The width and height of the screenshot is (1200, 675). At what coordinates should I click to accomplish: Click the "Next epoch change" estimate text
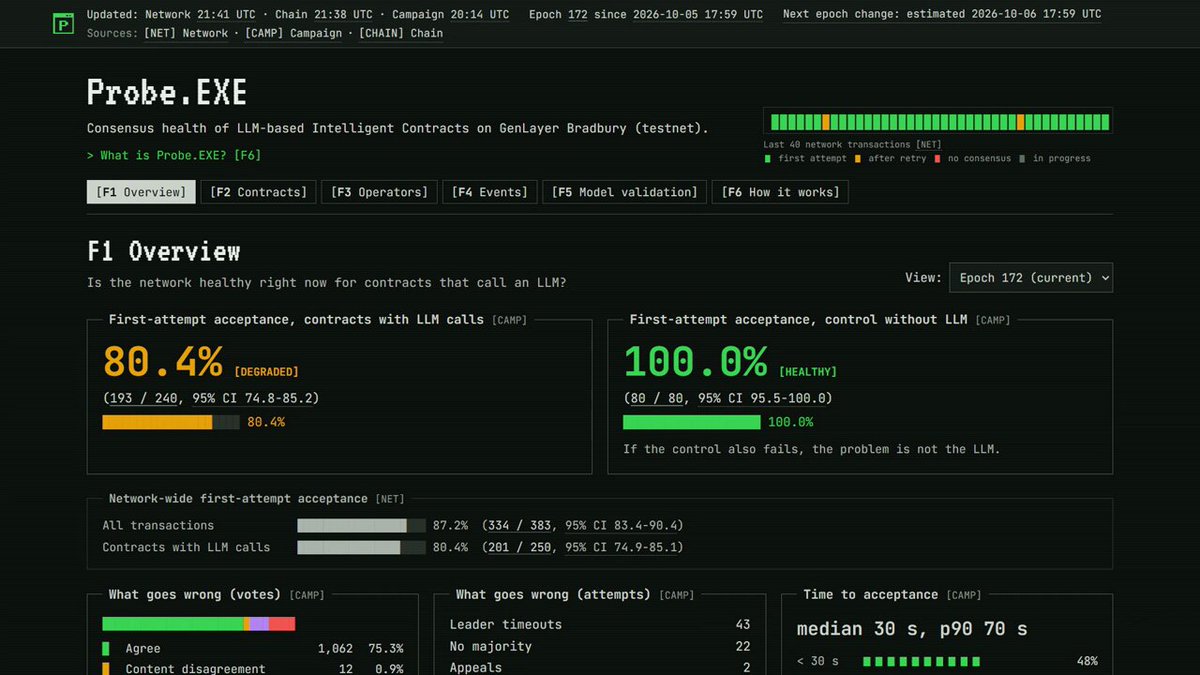pos(942,15)
